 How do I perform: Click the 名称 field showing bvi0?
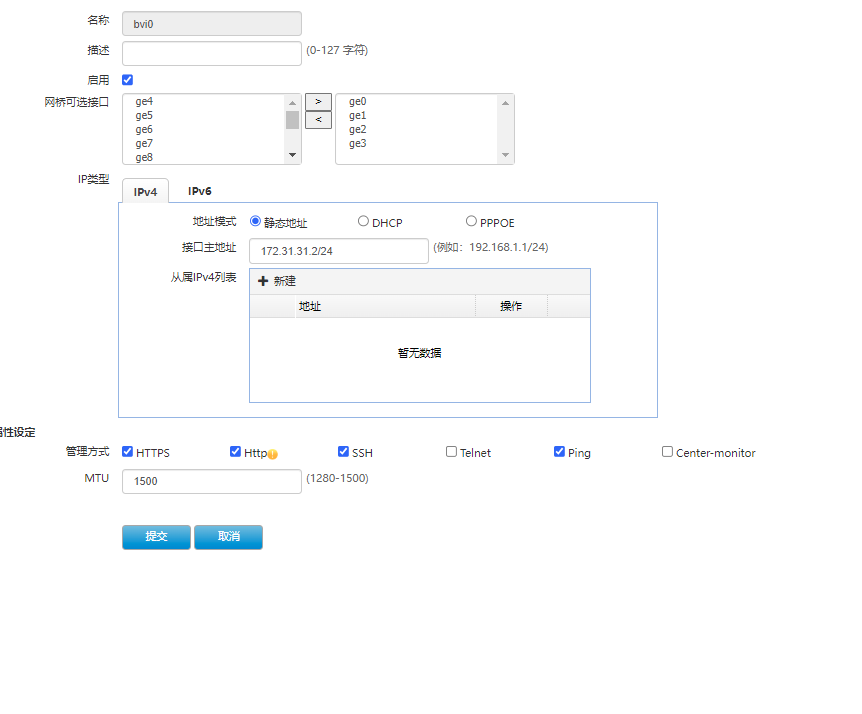pos(212,24)
